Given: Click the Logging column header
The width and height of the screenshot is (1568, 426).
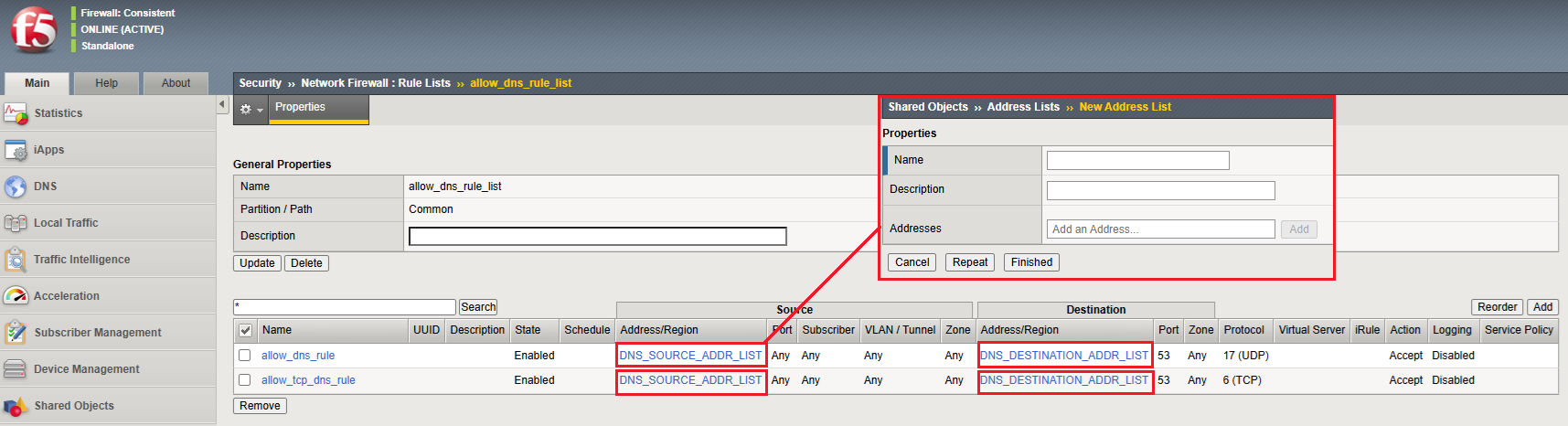Looking at the screenshot, I should point(1452,330).
